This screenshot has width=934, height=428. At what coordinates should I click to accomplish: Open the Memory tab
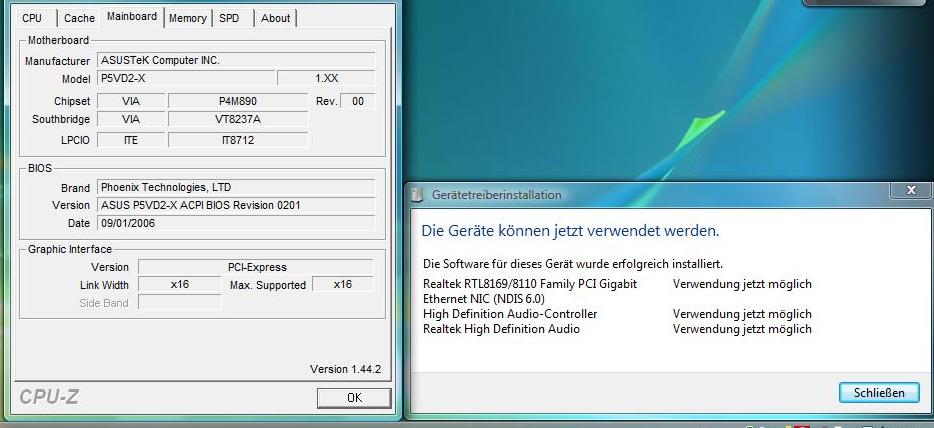[x=188, y=18]
